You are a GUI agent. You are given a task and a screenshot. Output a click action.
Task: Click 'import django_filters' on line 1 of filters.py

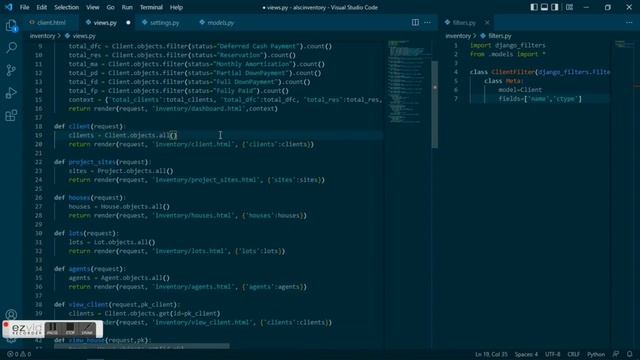coord(508,45)
